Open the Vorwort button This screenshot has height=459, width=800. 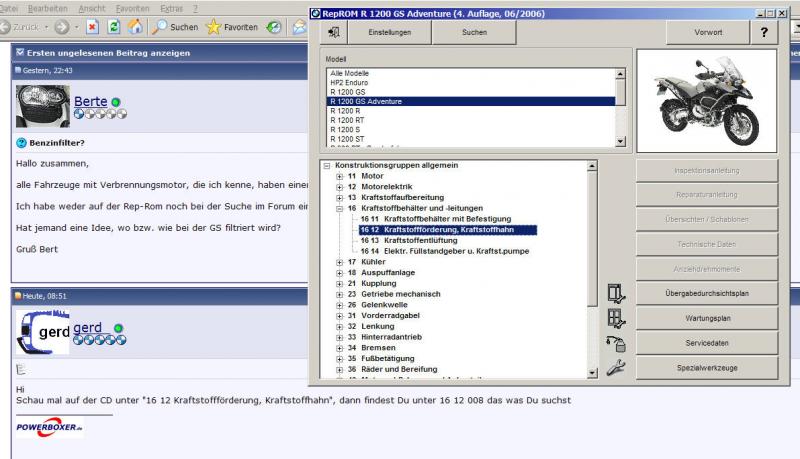click(708, 33)
